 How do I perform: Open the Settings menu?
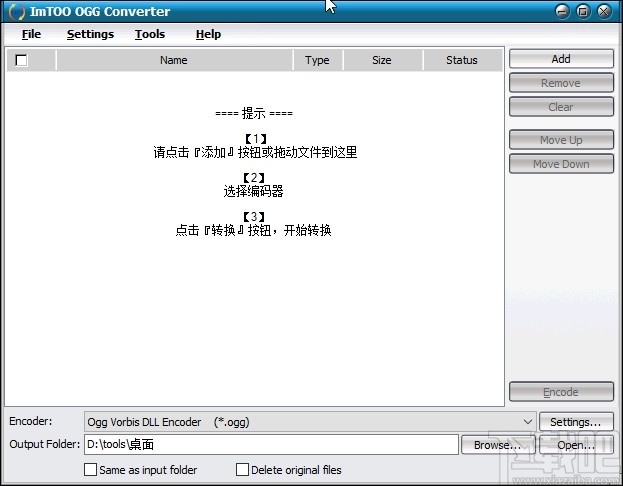pyautogui.click(x=90, y=34)
